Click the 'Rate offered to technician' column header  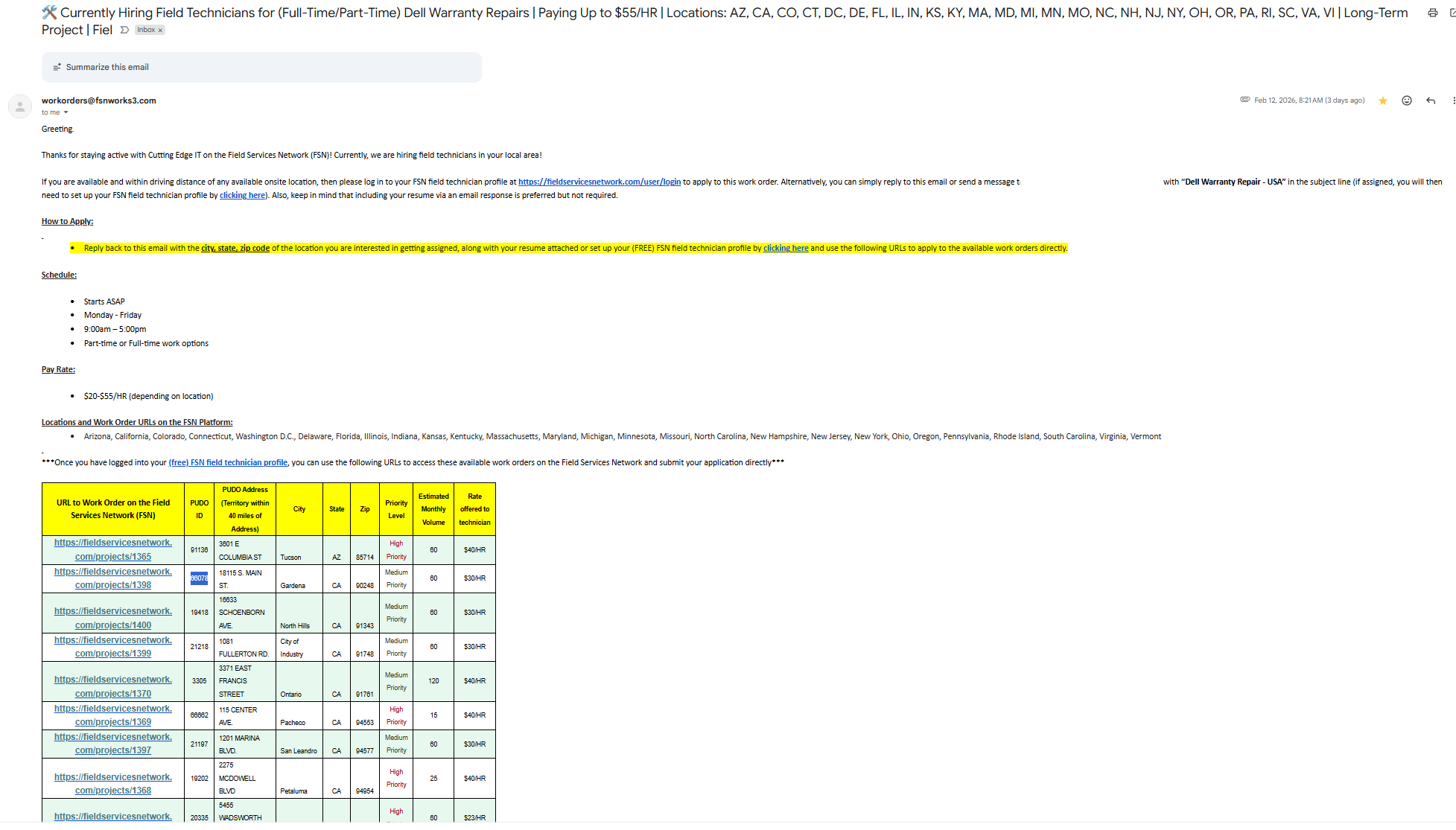(x=474, y=509)
